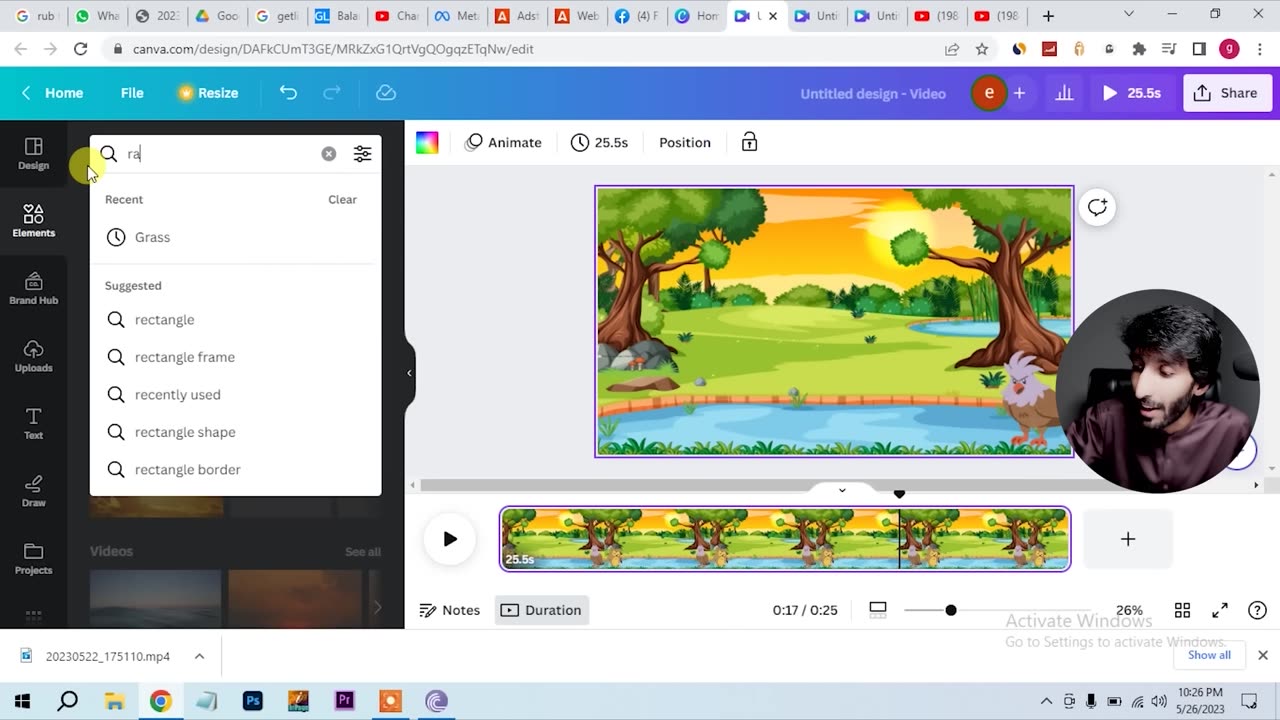This screenshot has width=1280, height=720.
Task: Toggle the Duration timeline view
Action: coord(542,610)
